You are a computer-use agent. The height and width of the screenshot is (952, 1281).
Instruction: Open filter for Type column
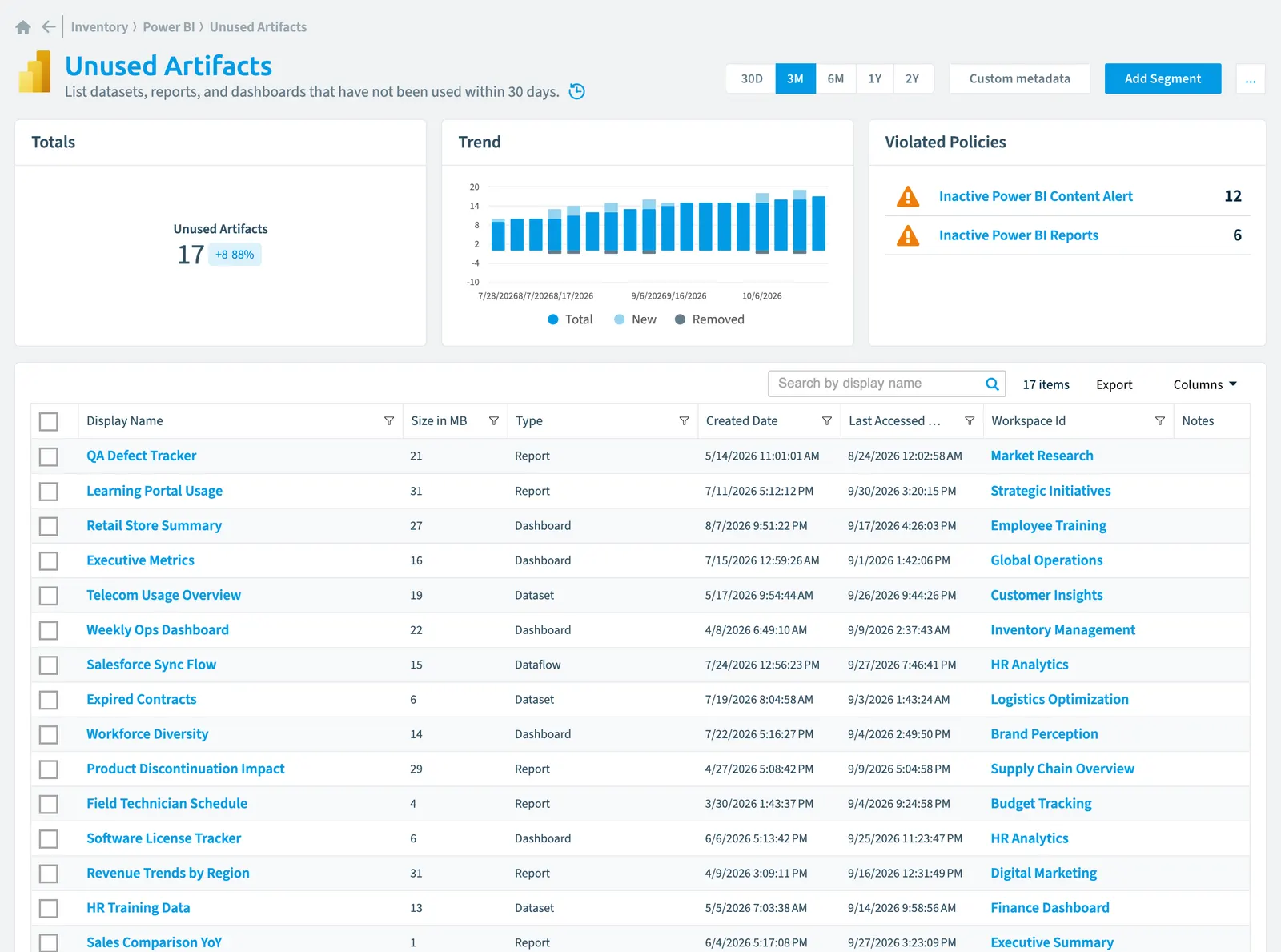[684, 420]
